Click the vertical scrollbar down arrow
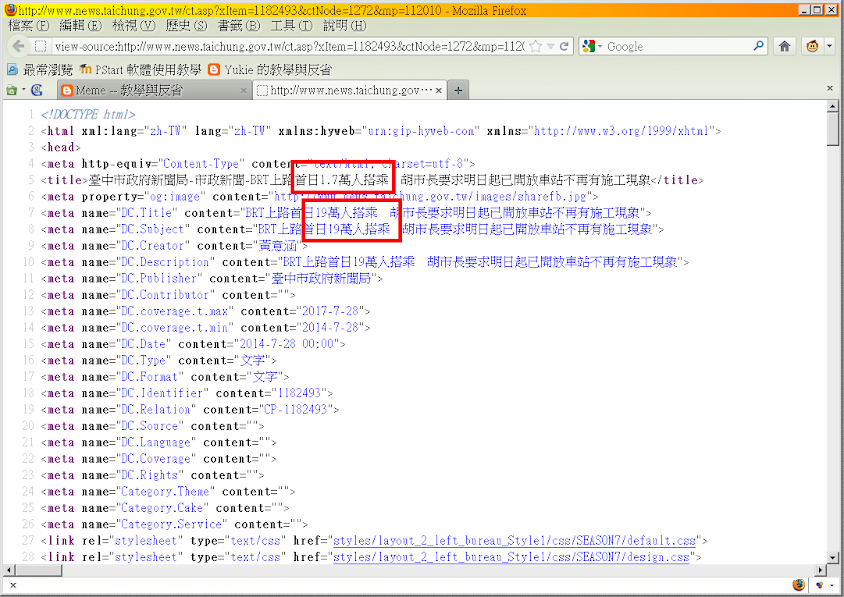Viewport: 844px width, 597px height. [833, 558]
